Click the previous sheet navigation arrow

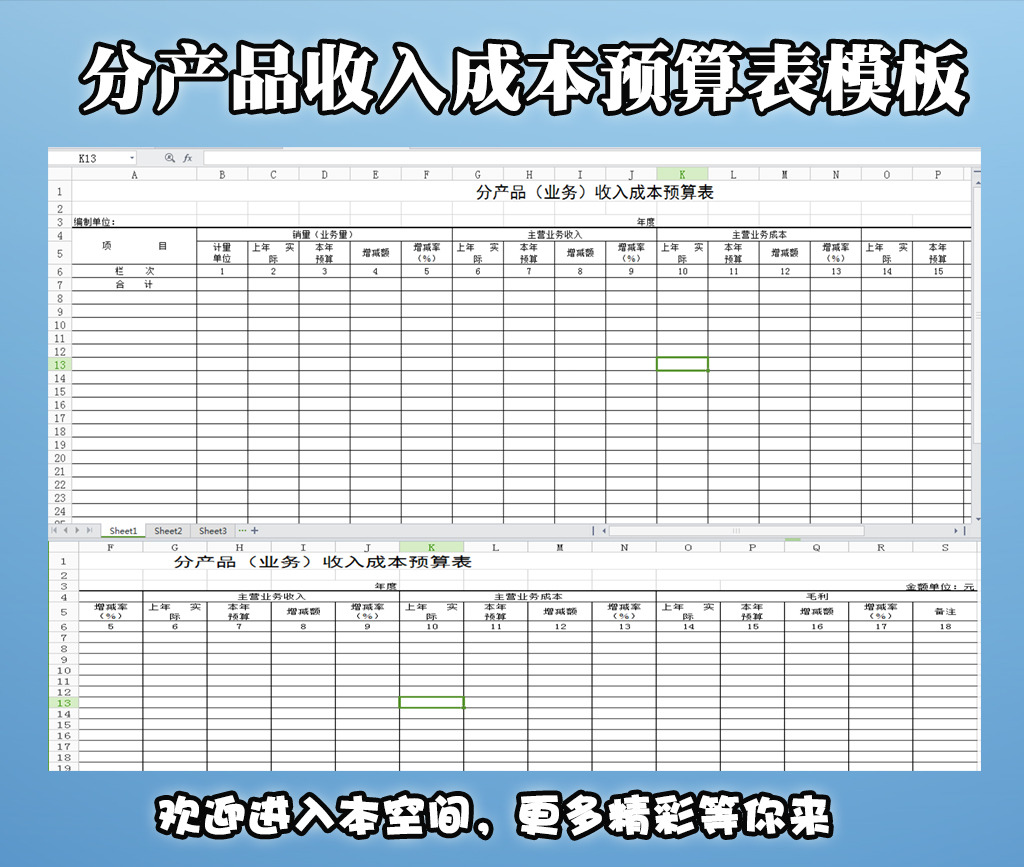pyautogui.click(x=65, y=530)
